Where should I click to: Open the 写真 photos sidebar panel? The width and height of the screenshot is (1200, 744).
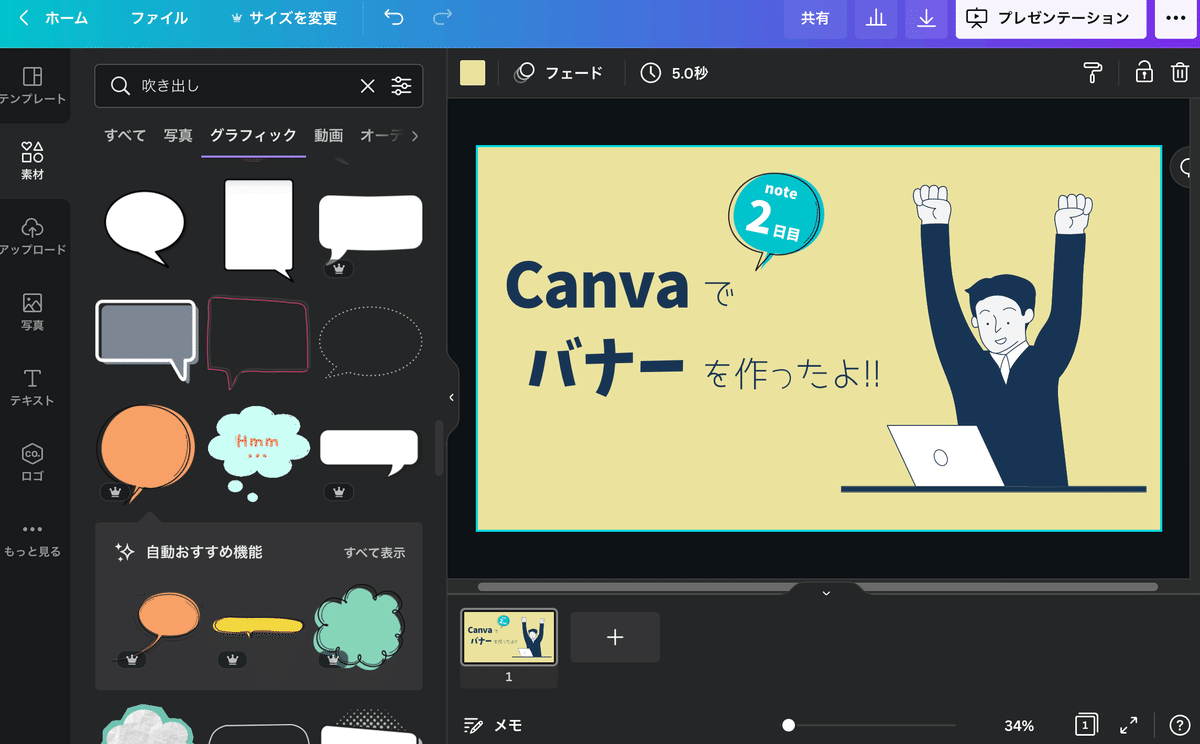(x=33, y=311)
